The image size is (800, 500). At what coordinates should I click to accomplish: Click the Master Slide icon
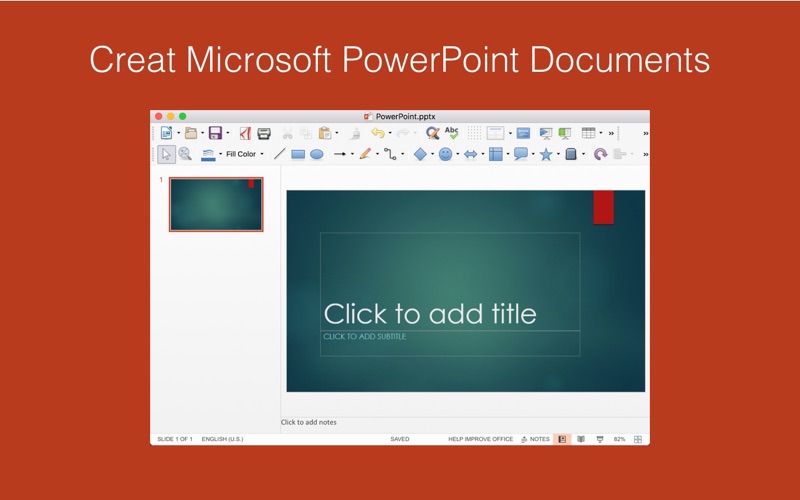point(523,133)
